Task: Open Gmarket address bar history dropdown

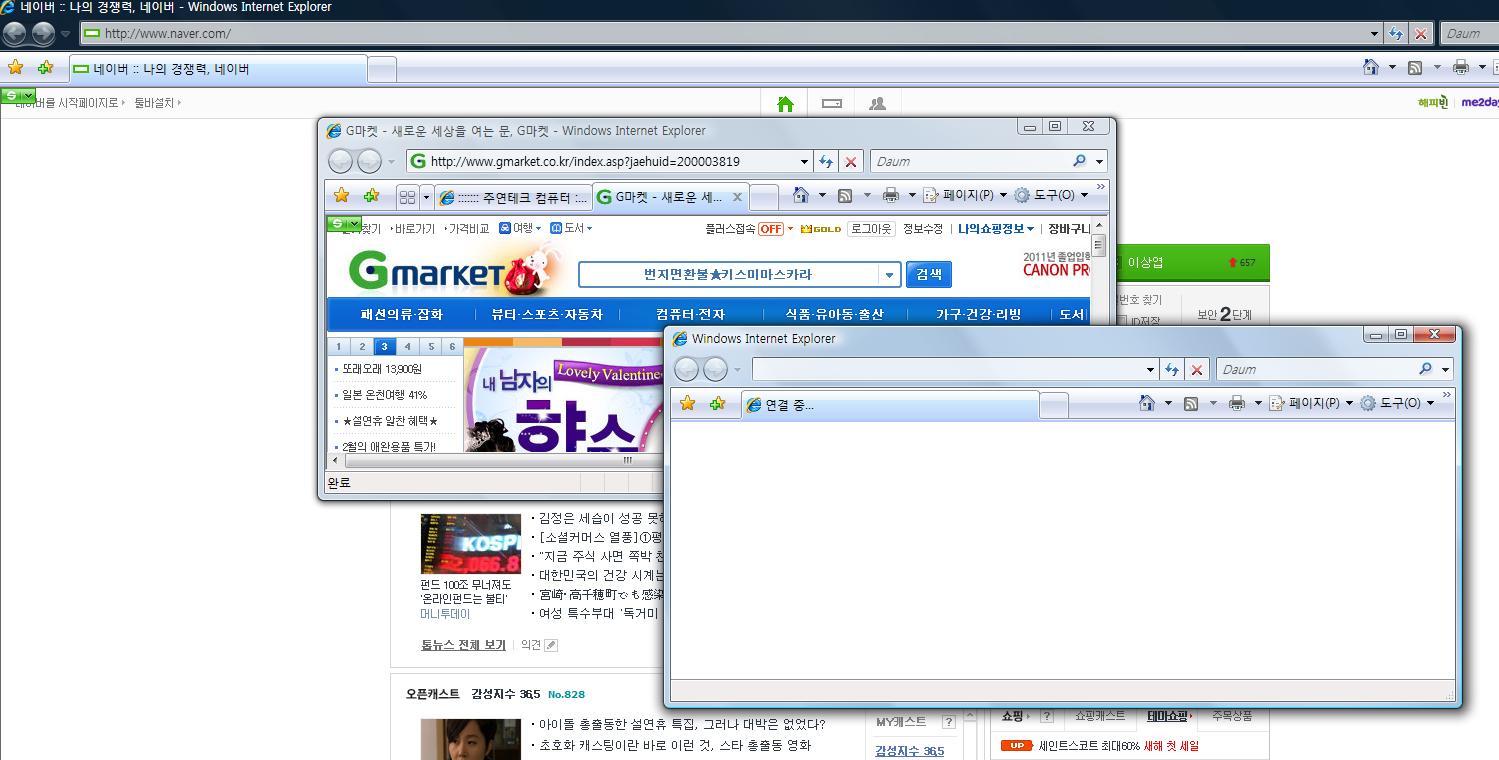Action: [x=804, y=161]
